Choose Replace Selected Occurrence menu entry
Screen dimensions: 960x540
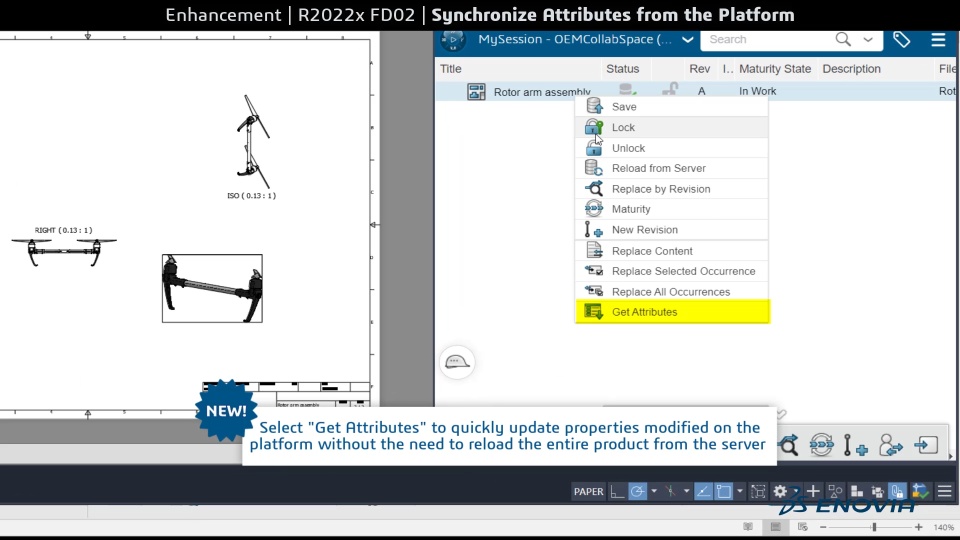click(672, 271)
